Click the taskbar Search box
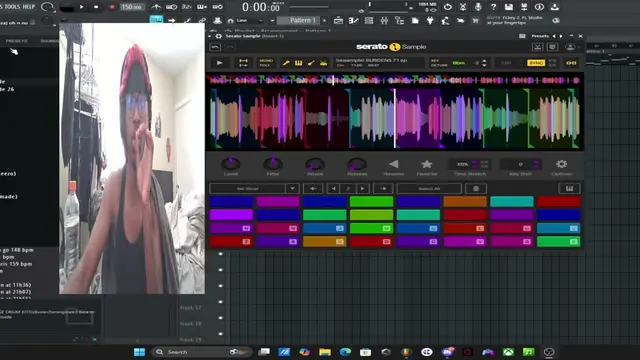The height and width of the screenshot is (360, 640). point(201,352)
